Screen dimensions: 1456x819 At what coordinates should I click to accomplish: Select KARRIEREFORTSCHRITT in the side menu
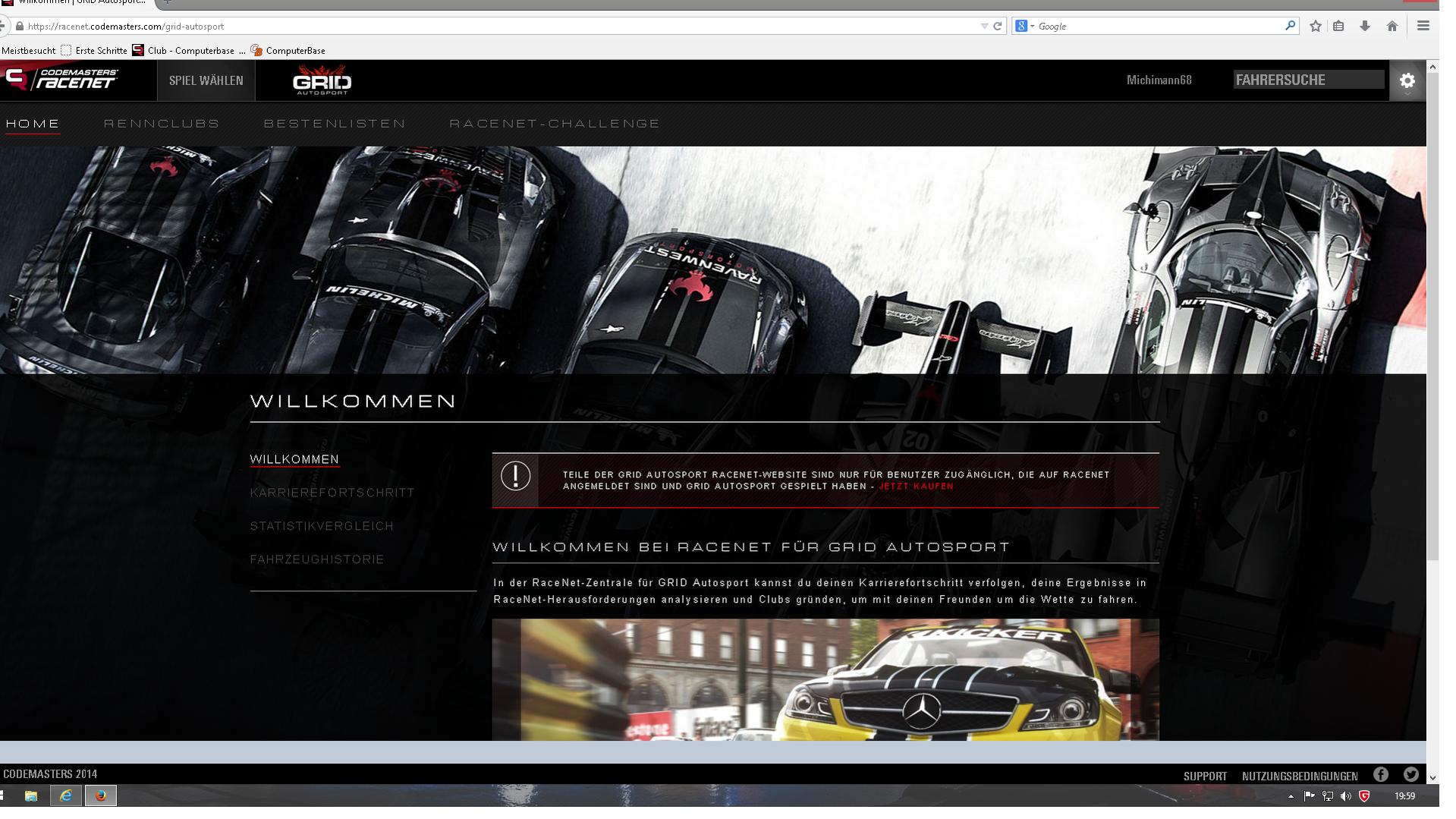332,493
